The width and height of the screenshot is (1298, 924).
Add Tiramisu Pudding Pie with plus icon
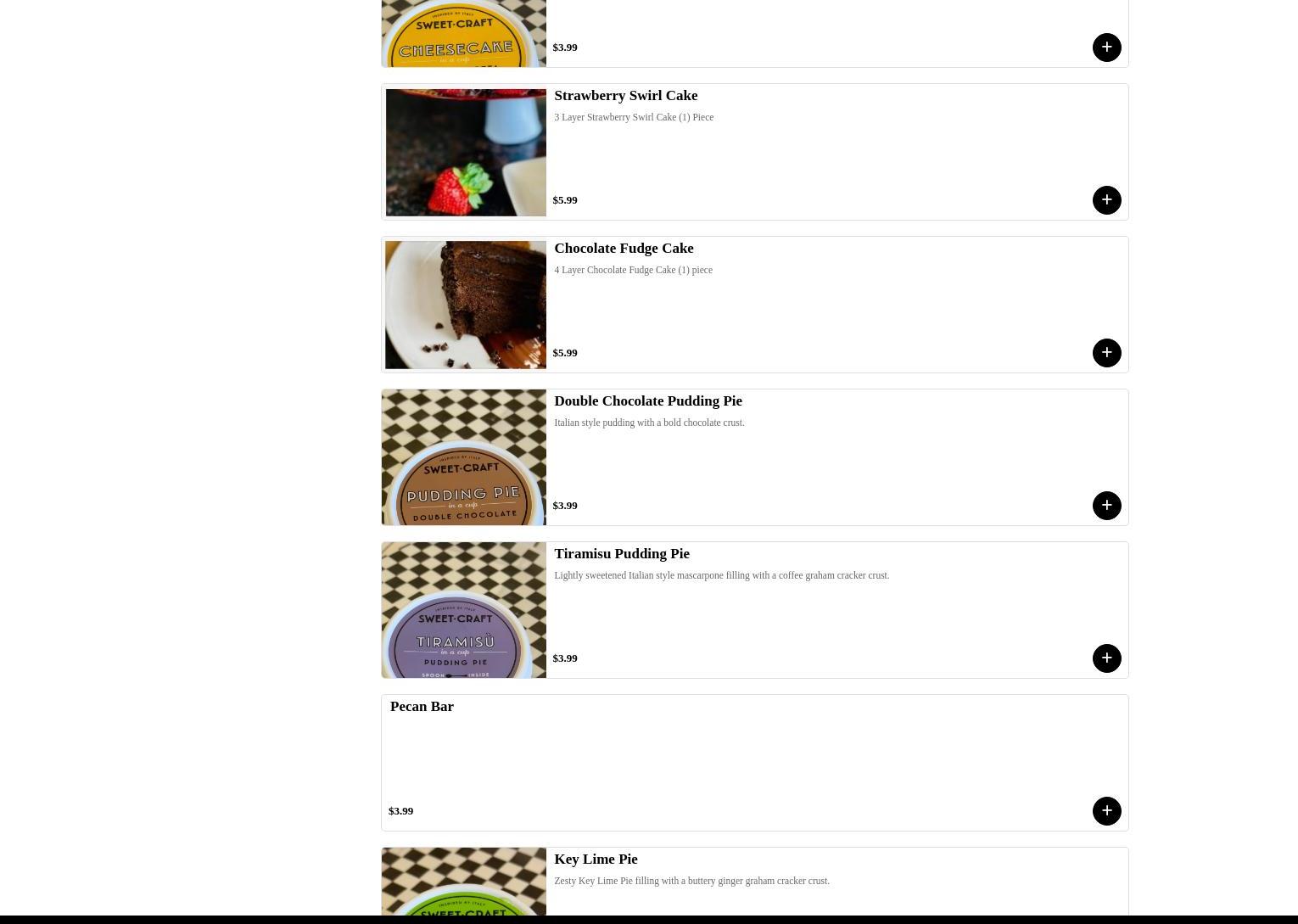1106,658
